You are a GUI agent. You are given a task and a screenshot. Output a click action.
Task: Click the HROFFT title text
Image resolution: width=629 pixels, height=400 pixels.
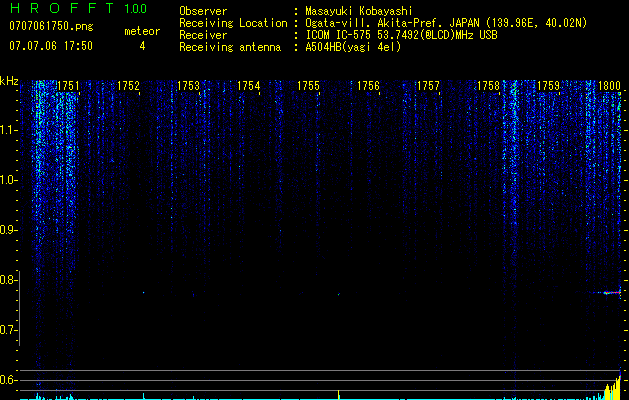point(62,8)
